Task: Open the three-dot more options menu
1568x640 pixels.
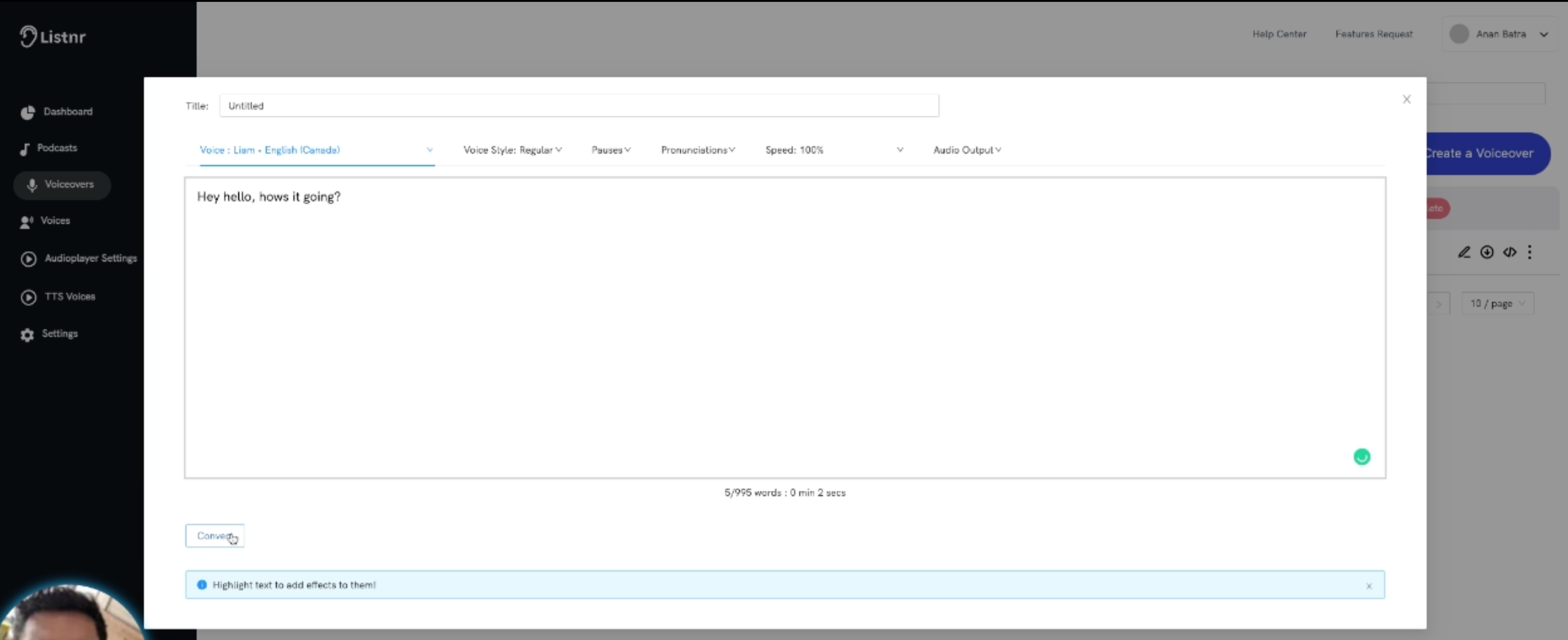Action: (1529, 252)
